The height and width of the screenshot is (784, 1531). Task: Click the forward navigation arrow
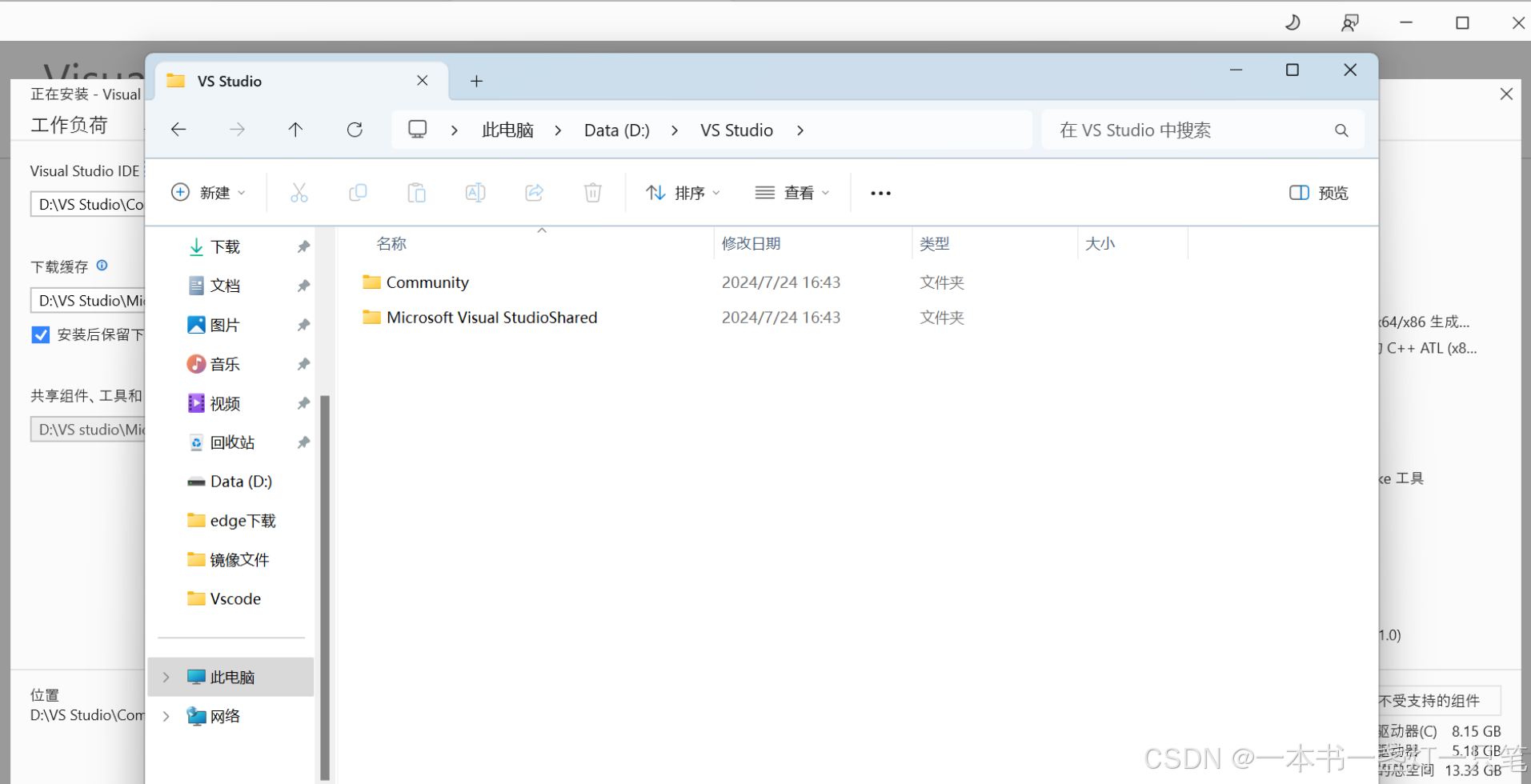pos(237,130)
